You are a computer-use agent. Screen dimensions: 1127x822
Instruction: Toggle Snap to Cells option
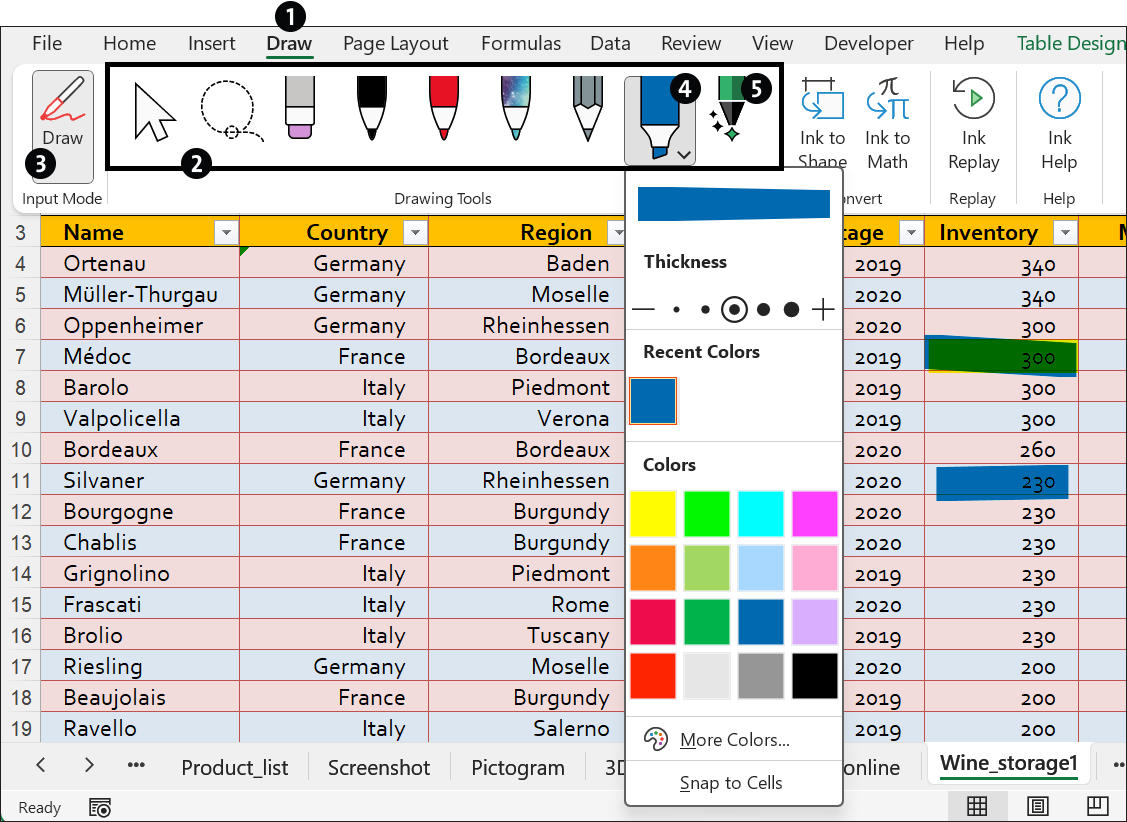pos(733,782)
